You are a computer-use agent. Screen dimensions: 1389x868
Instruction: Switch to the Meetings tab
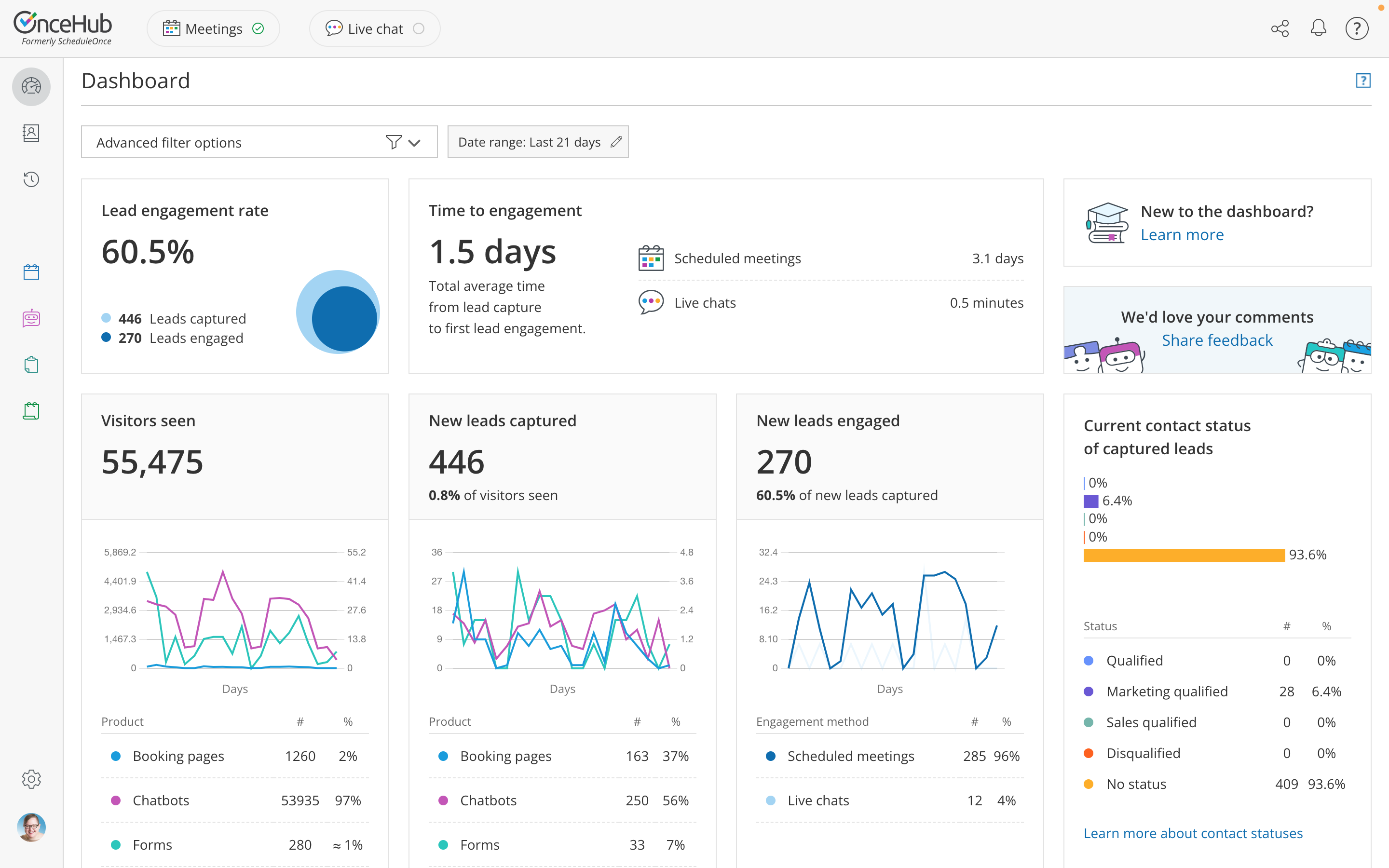point(213,29)
